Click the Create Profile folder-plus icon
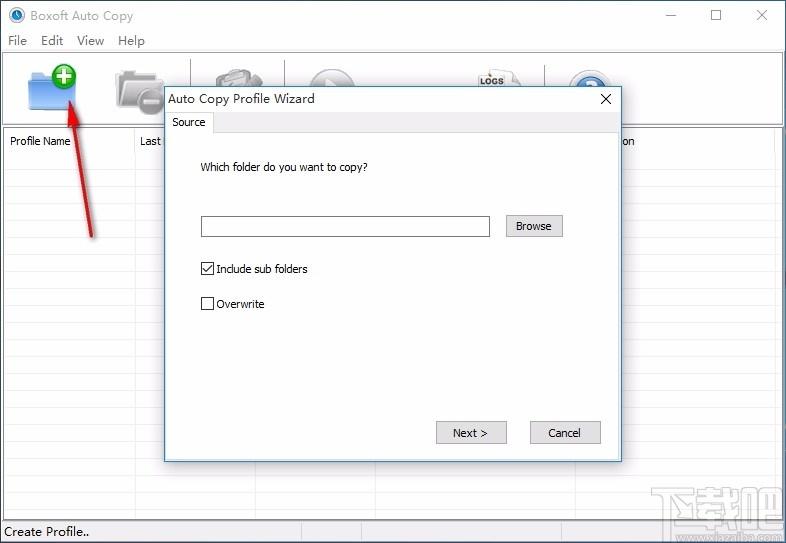The width and height of the screenshot is (786, 543). 52,87
